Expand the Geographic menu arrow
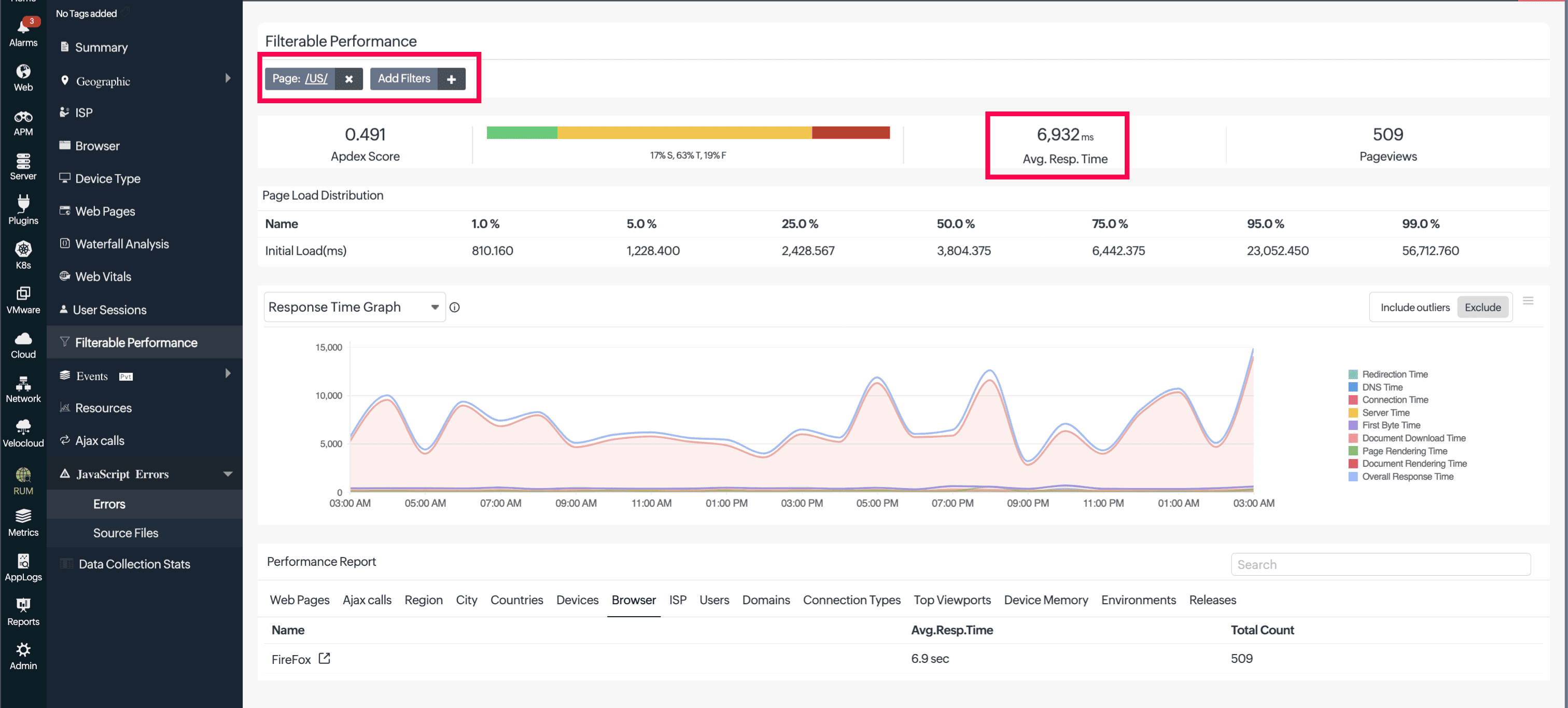The image size is (1568, 708). click(228, 78)
